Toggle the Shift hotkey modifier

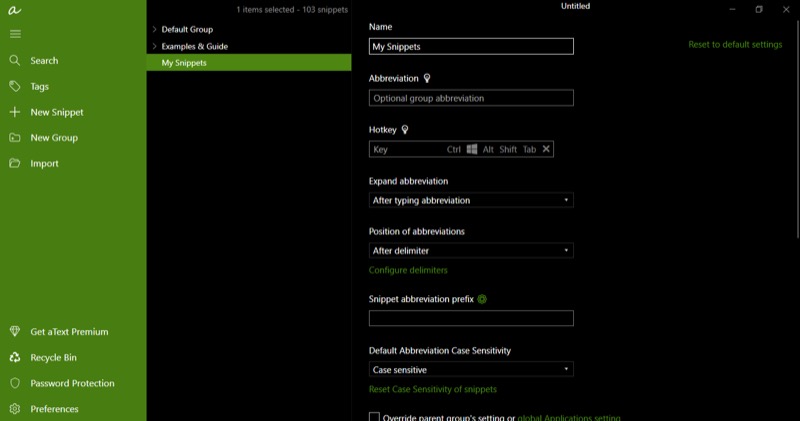(x=508, y=150)
